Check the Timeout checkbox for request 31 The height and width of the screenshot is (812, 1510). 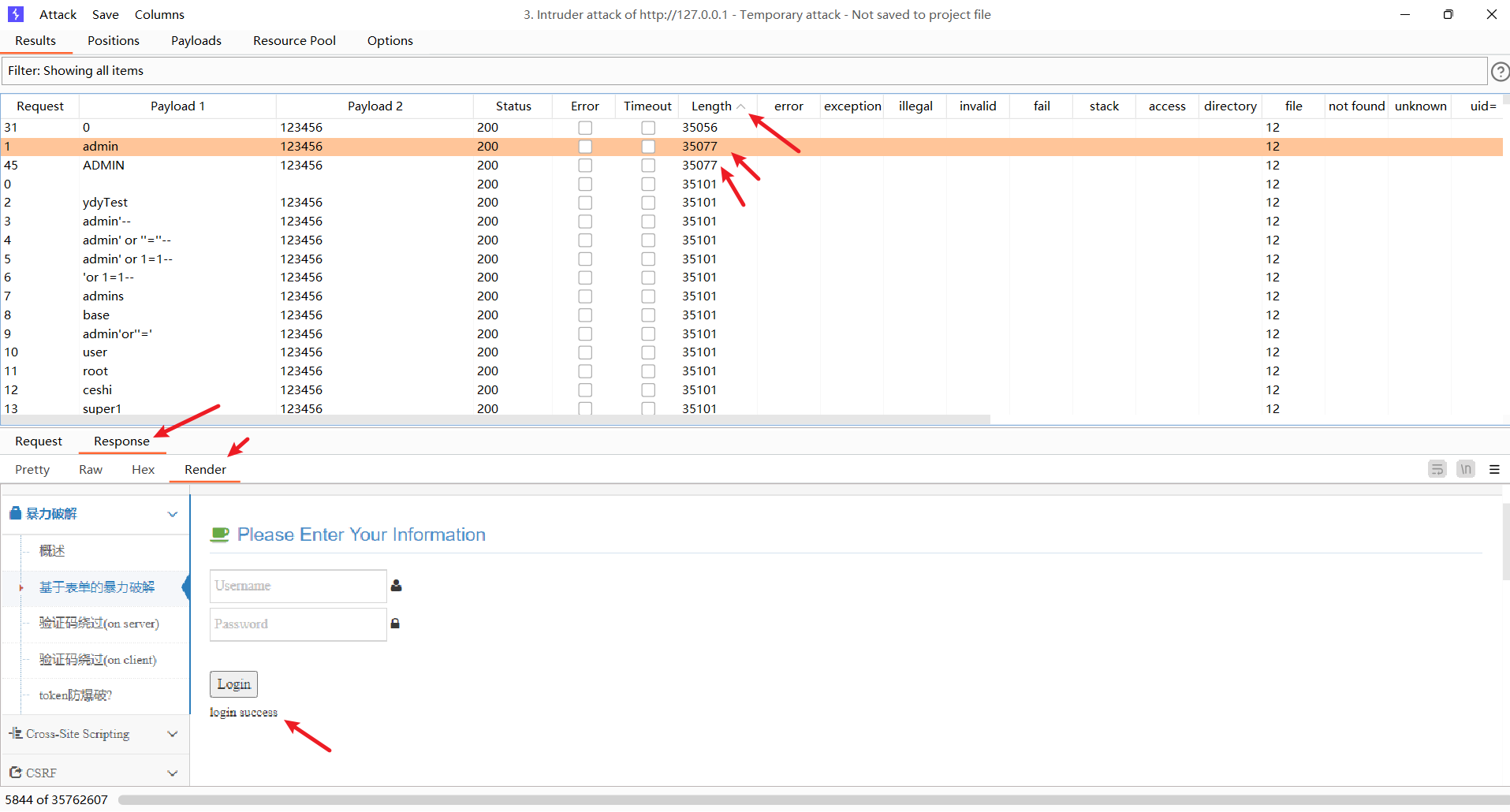(x=648, y=128)
